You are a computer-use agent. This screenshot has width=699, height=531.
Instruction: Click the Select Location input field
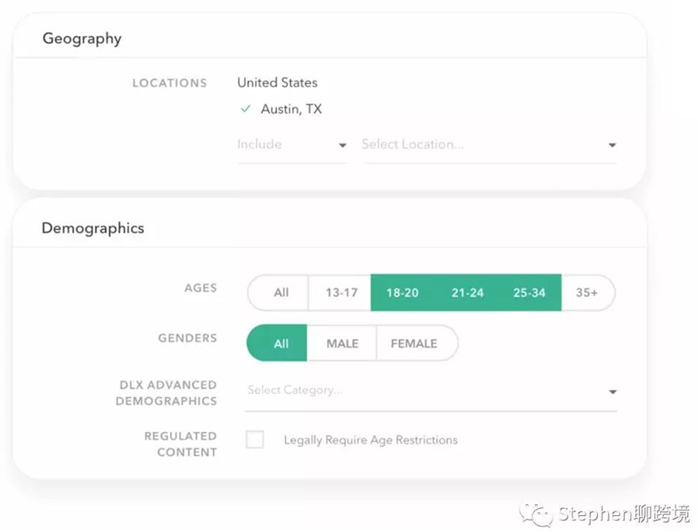(x=470, y=144)
